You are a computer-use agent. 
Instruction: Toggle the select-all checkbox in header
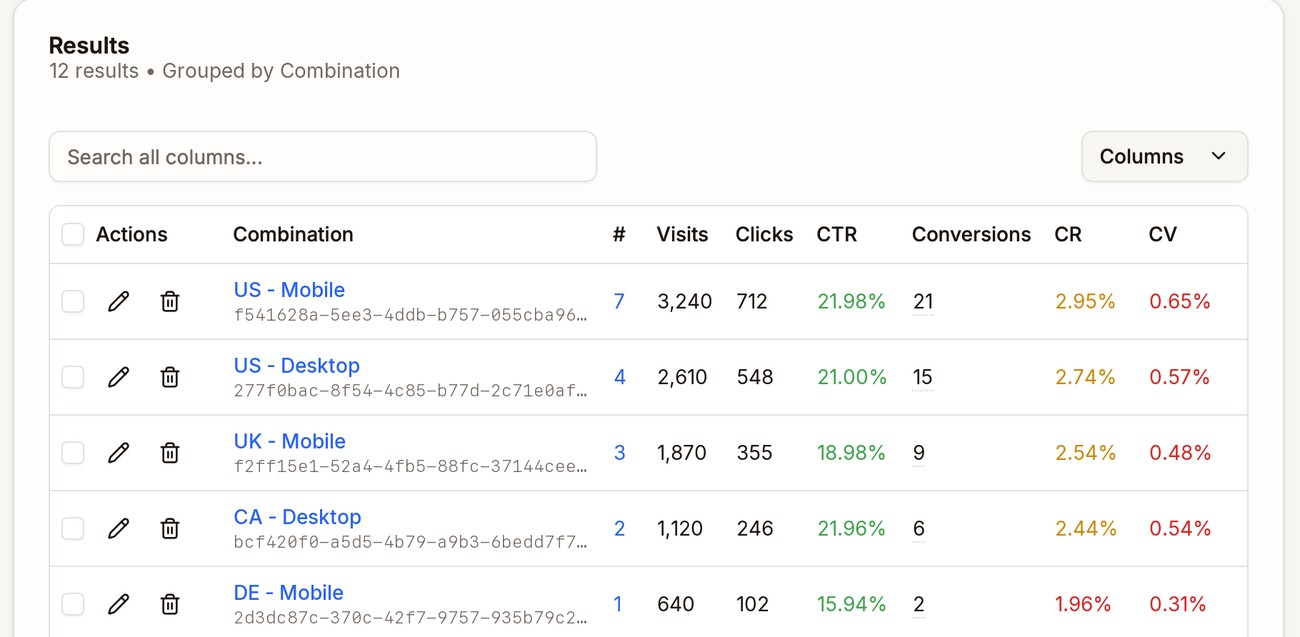click(73, 234)
